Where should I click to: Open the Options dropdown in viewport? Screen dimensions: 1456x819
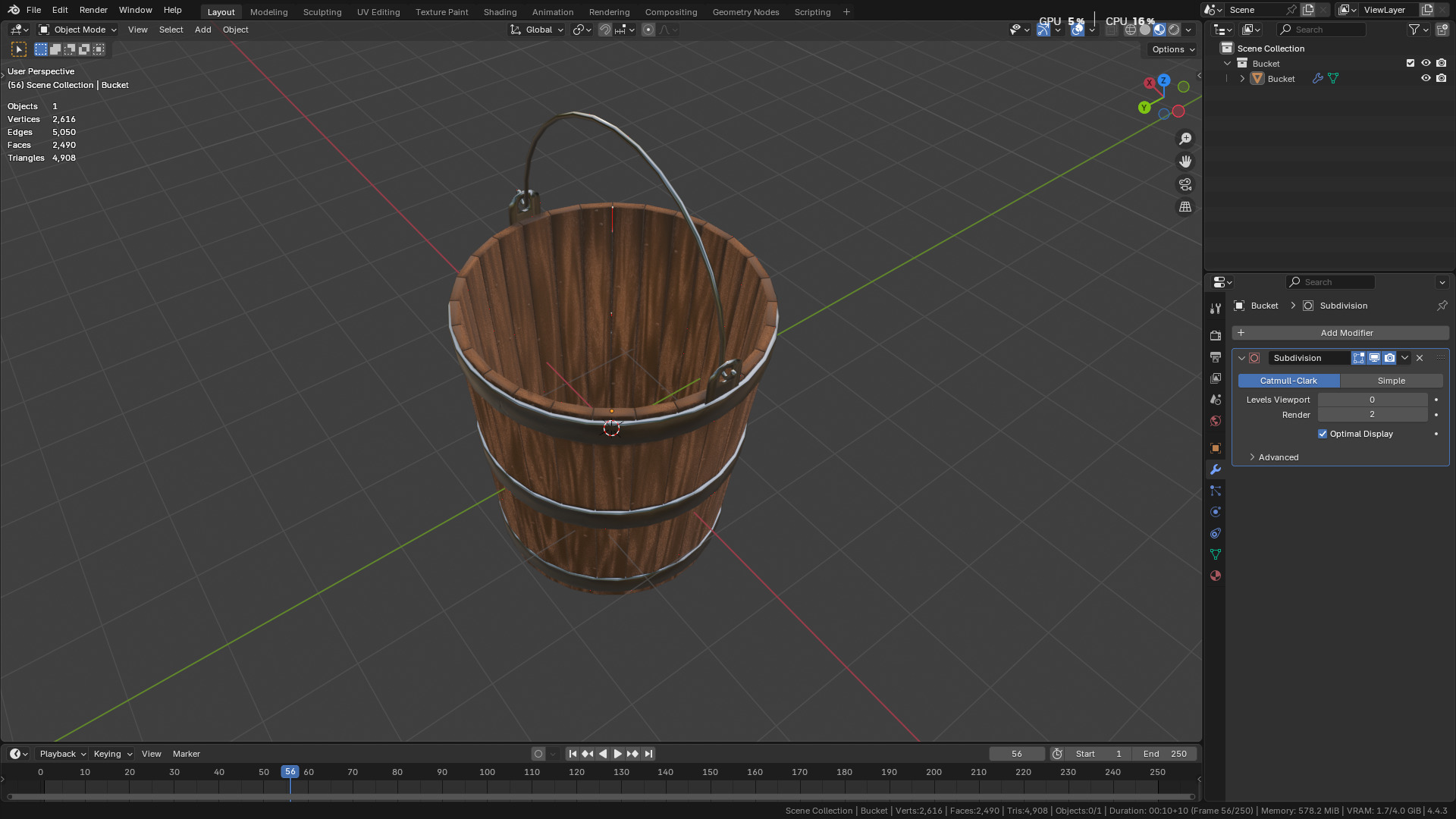1172,49
